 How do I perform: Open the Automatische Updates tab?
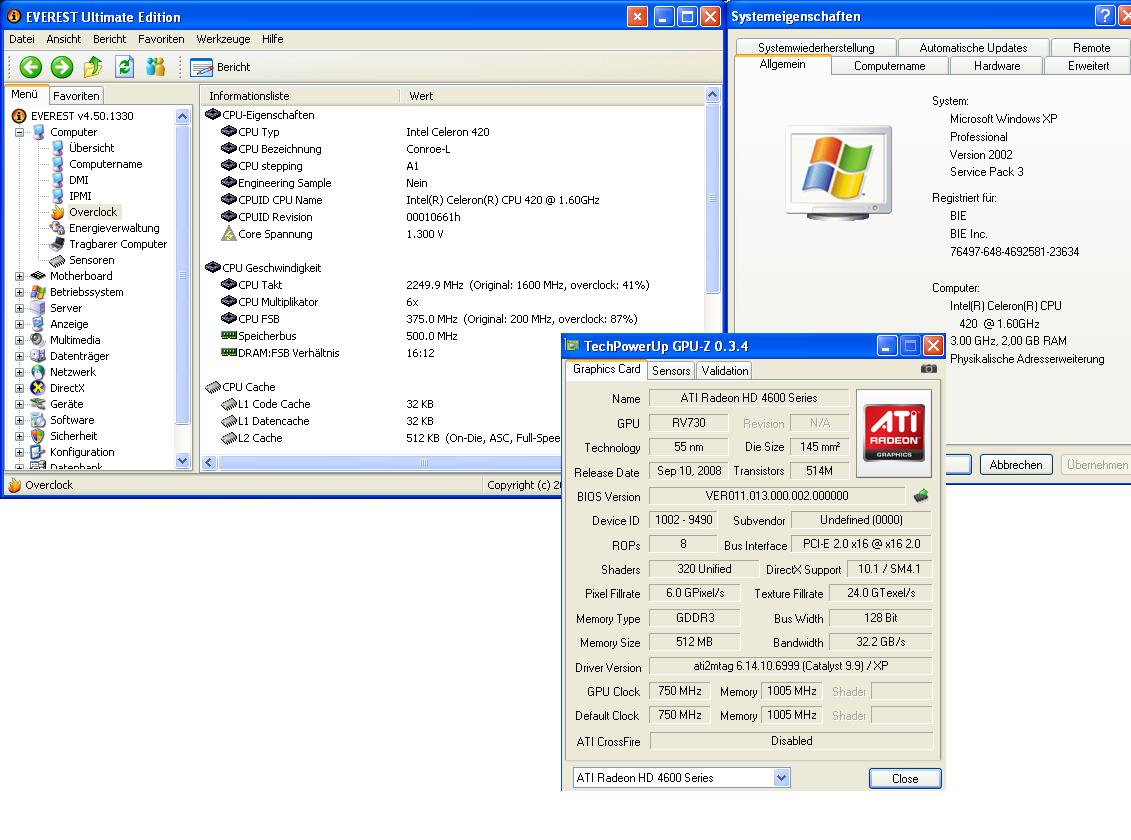[x=973, y=48]
